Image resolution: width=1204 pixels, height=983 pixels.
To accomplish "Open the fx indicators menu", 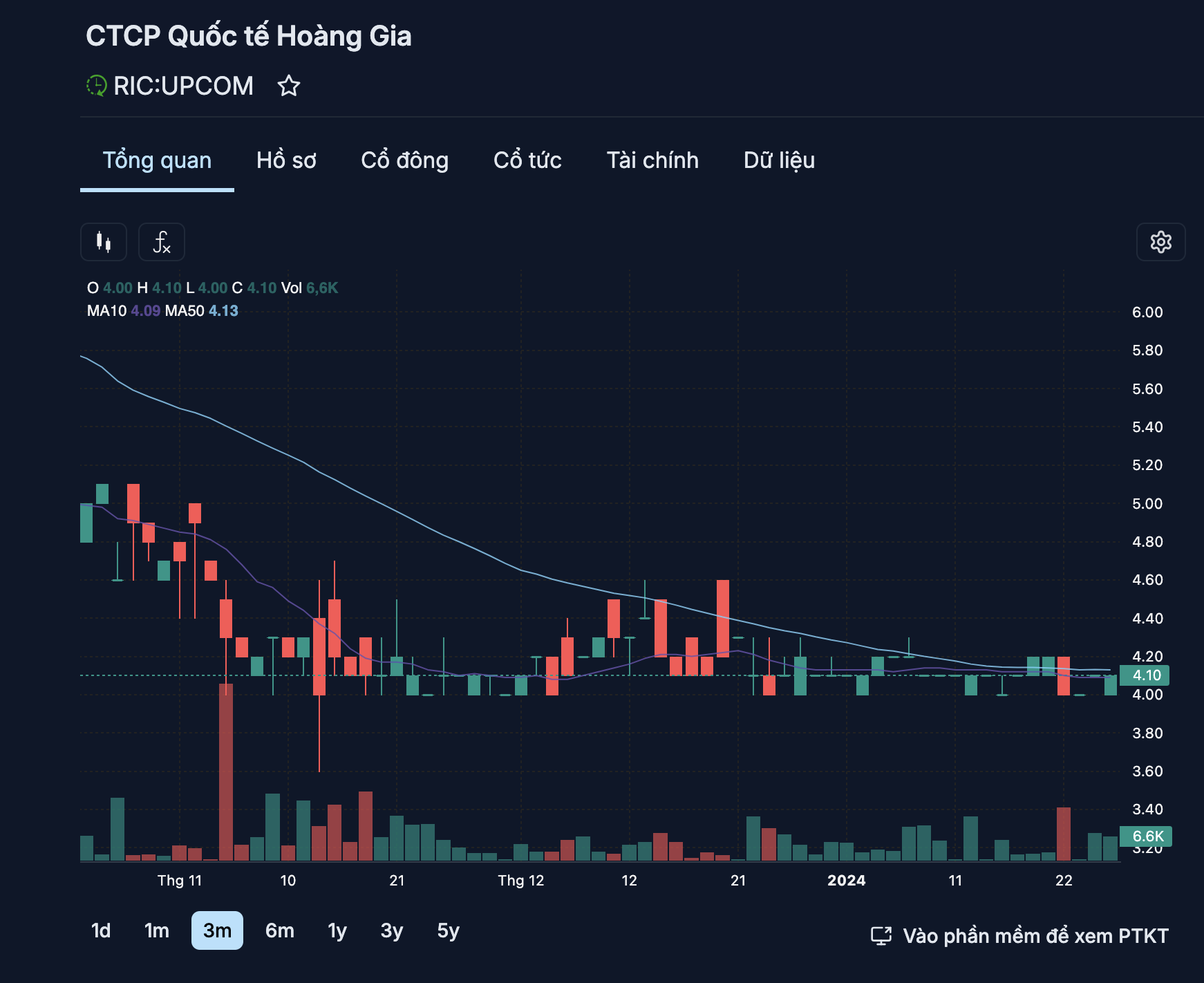I will 162,242.
